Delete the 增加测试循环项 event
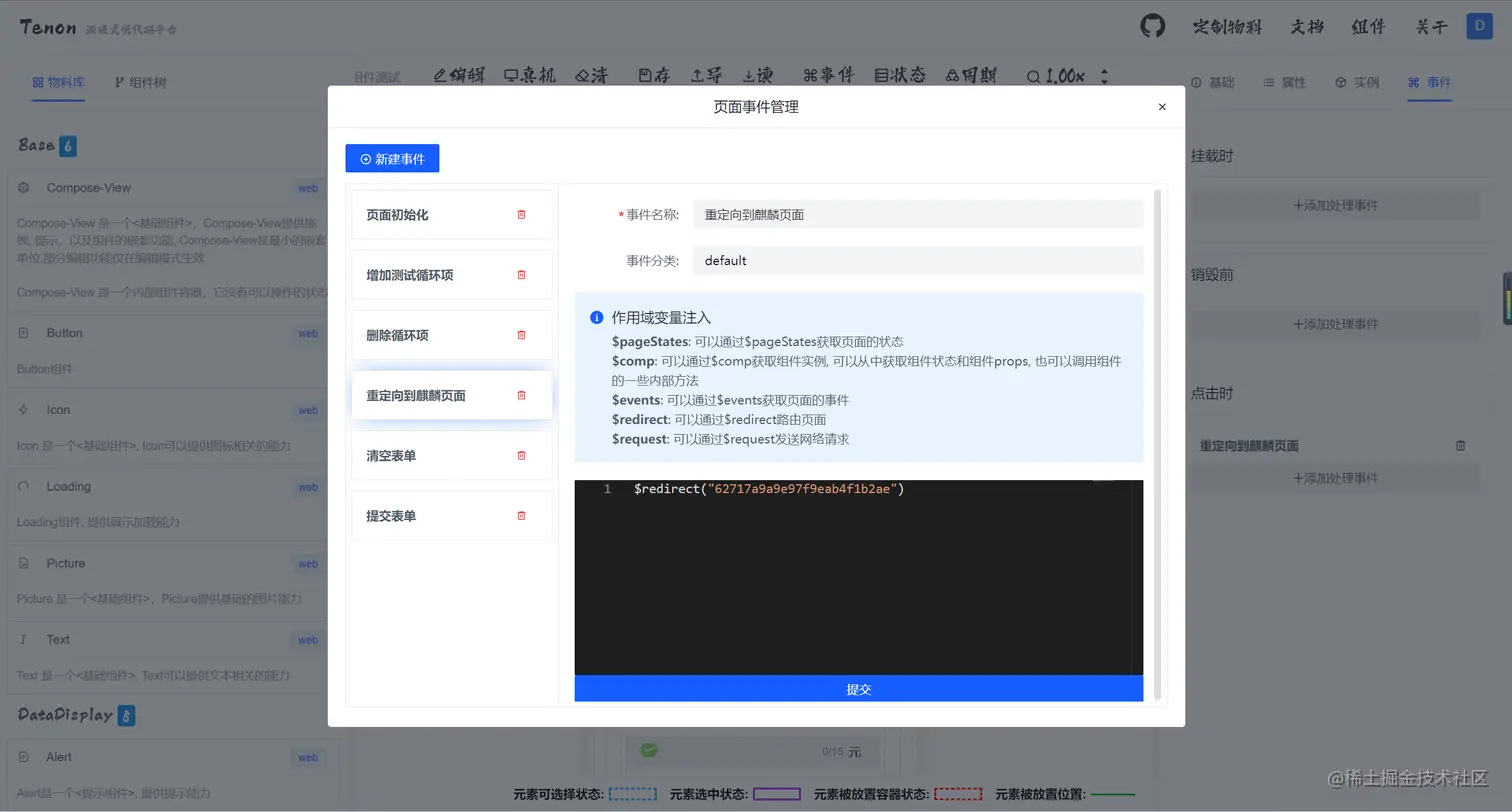The height and width of the screenshot is (812, 1512). pos(521,275)
